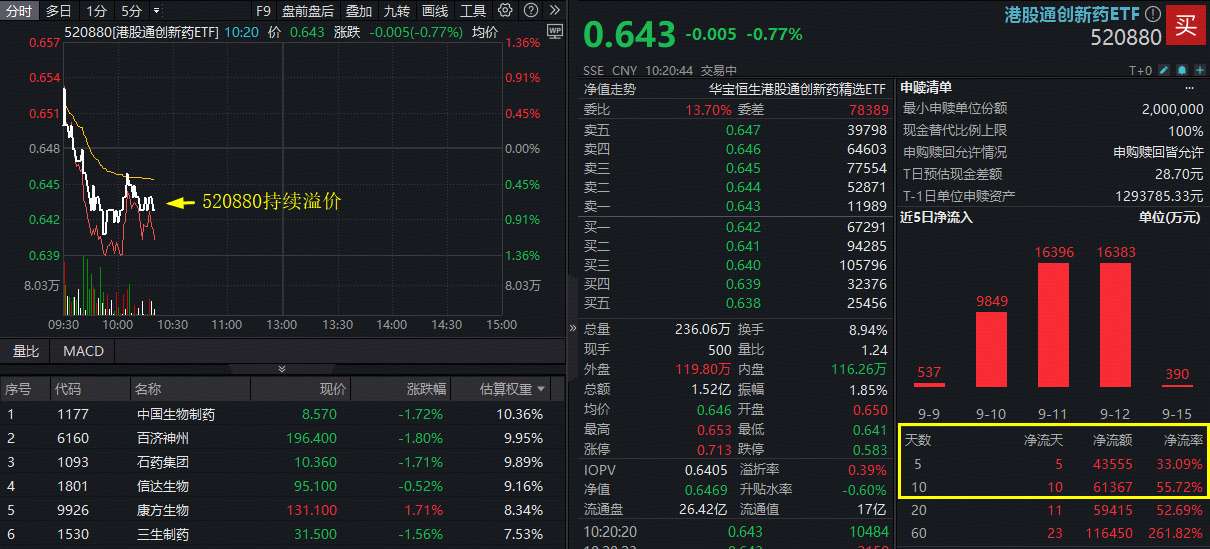Select 中国生物制药 row in holdings
Image resolution: width=1210 pixels, height=549 pixels.
[176, 414]
